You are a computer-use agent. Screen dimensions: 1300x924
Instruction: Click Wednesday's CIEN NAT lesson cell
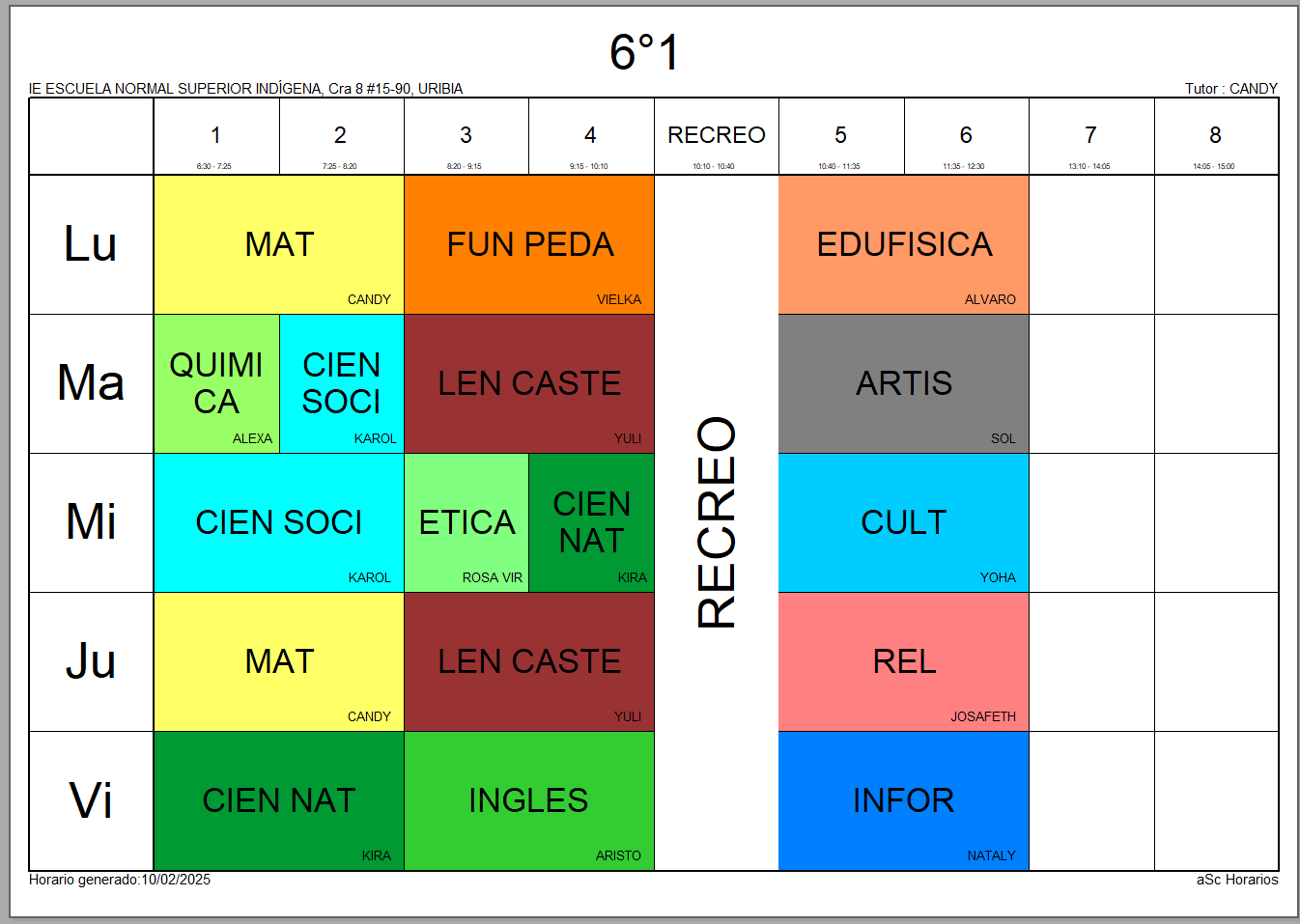click(591, 522)
